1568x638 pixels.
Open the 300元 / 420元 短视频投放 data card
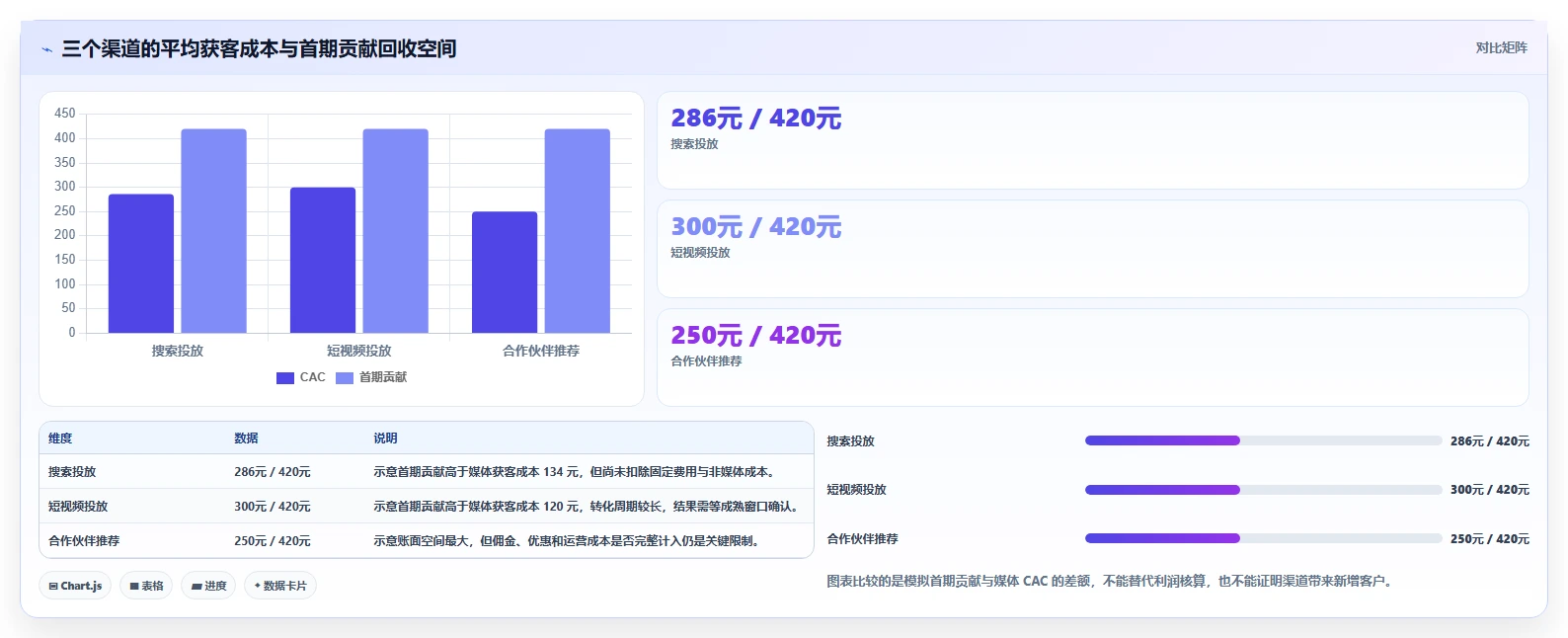[1093, 249]
